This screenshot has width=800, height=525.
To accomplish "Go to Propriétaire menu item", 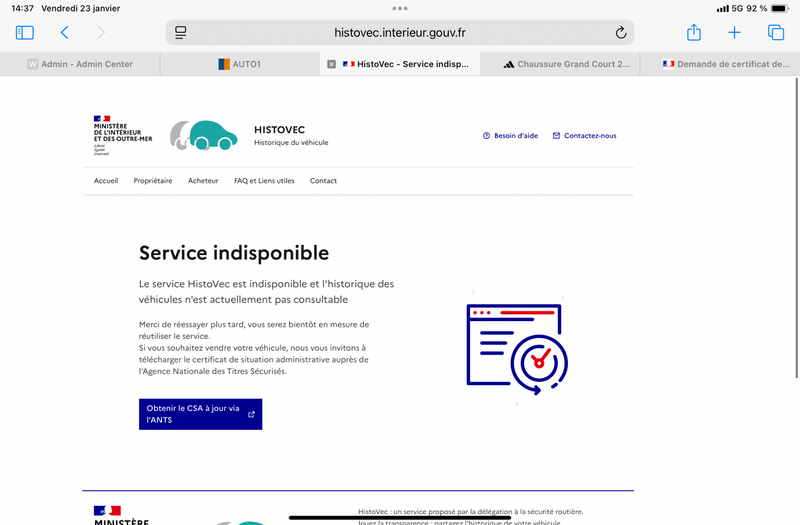I will pos(153,181).
